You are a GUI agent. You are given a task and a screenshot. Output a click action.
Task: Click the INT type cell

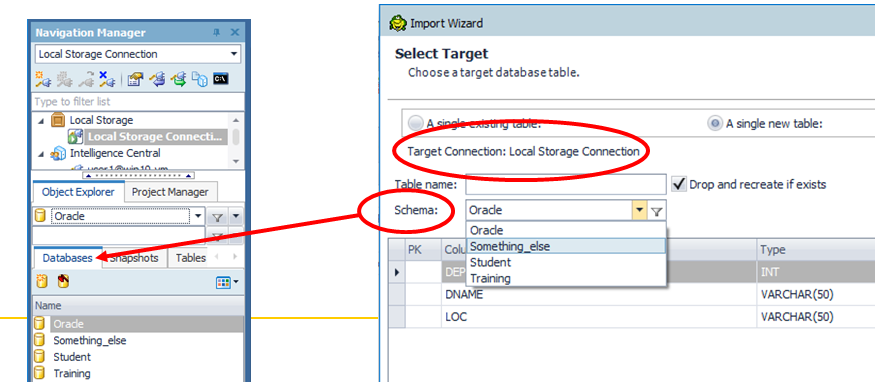[816, 273]
